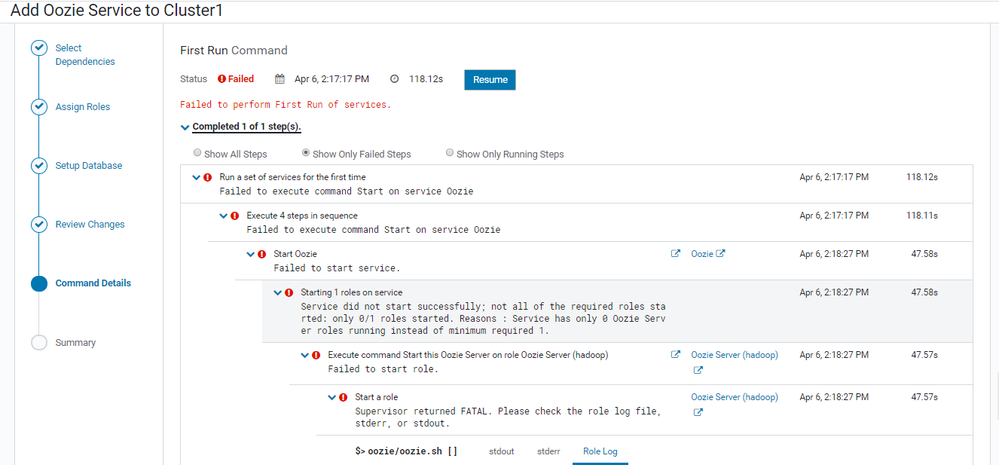
Task: Collapse Execute 4 steps in sequence row
Action: click(x=223, y=216)
